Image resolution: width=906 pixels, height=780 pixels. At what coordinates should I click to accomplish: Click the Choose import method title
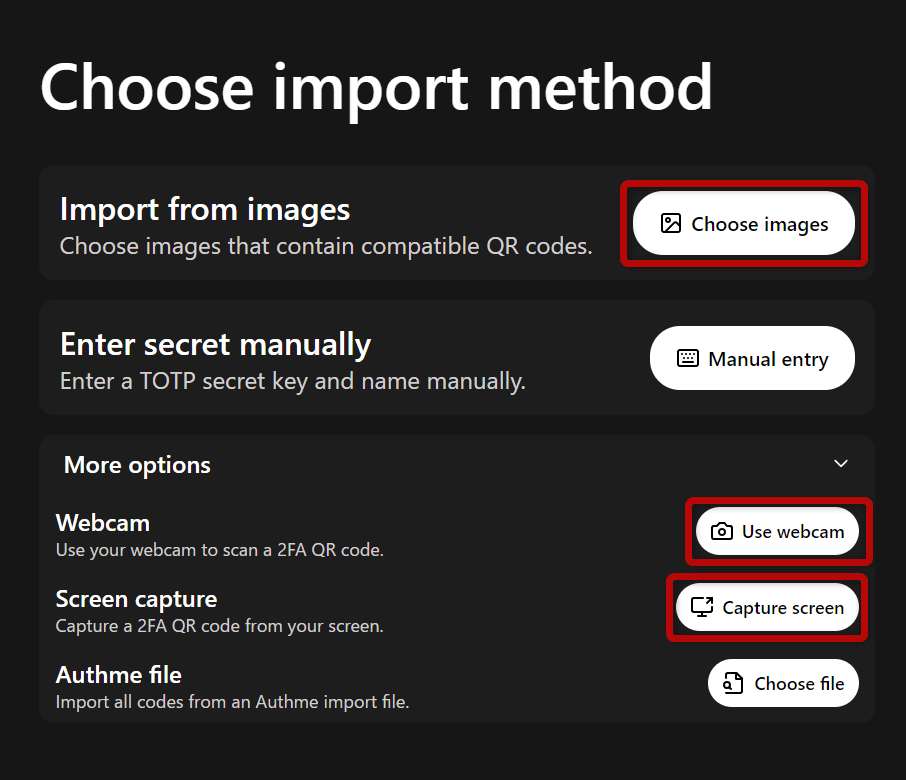(377, 88)
